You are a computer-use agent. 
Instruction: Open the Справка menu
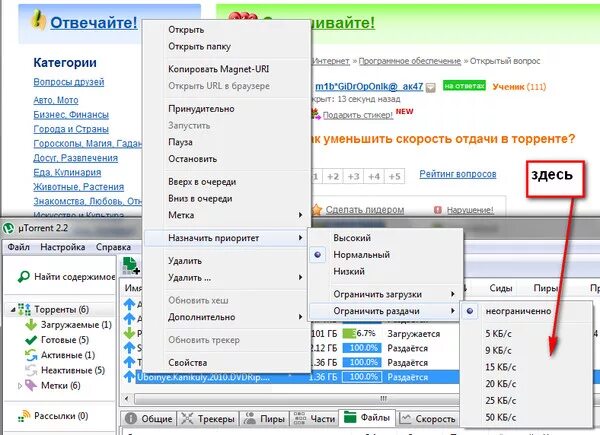point(113,247)
